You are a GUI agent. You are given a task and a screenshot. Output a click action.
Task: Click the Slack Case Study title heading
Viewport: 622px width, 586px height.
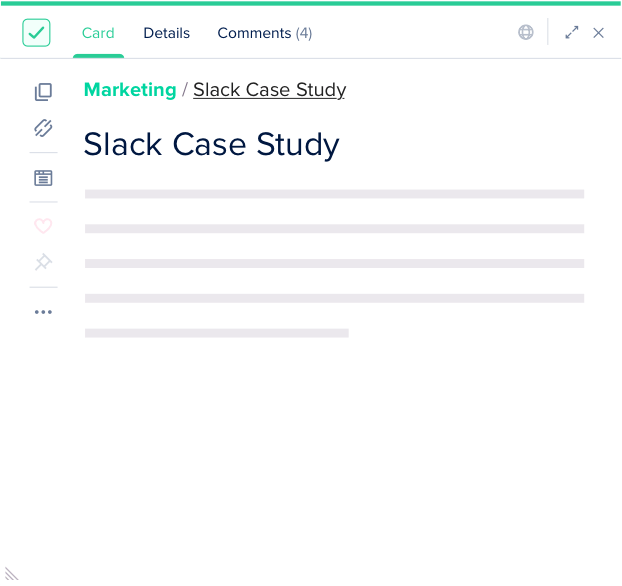point(212,145)
